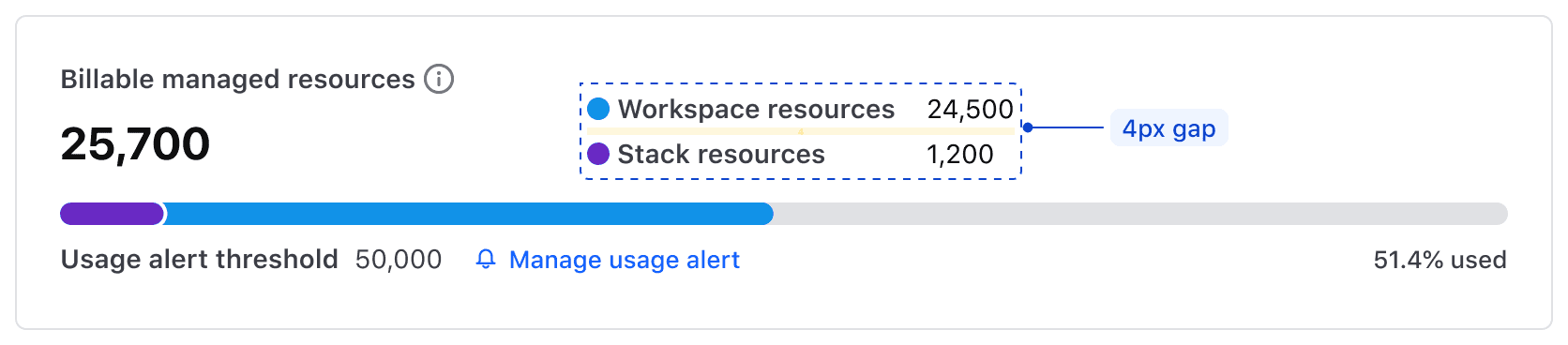This screenshot has height=345, width=1568.
Task: Open the Manage usage alert link
Action: [x=624, y=260]
